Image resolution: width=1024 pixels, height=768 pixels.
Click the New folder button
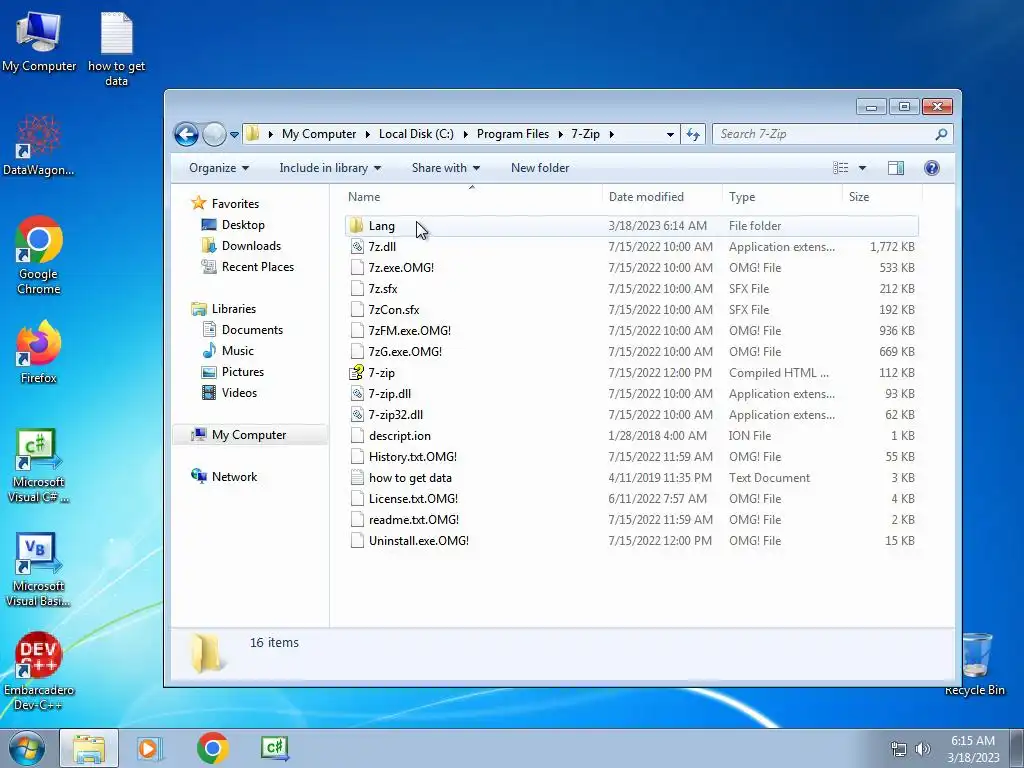click(x=539, y=168)
